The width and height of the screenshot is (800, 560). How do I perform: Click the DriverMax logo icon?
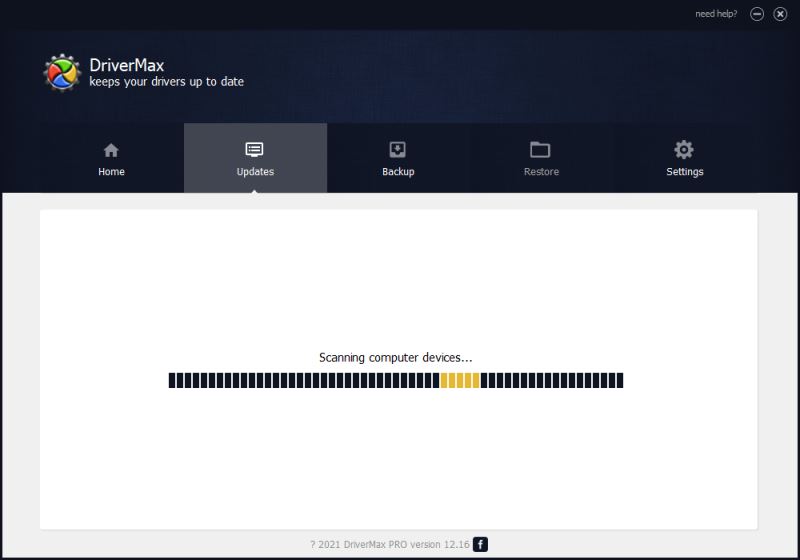click(62, 73)
